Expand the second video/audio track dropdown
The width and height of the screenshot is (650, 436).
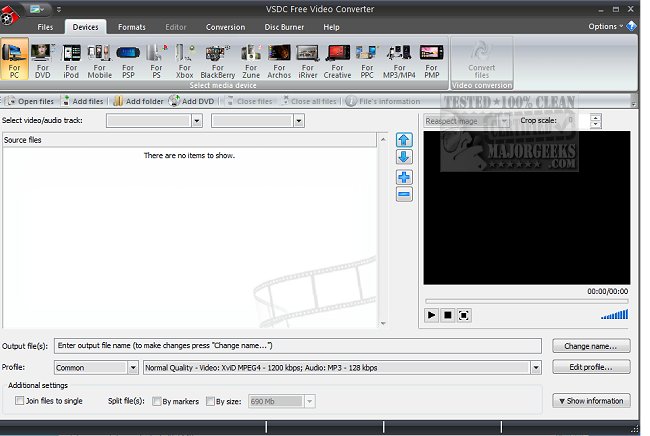299,121
